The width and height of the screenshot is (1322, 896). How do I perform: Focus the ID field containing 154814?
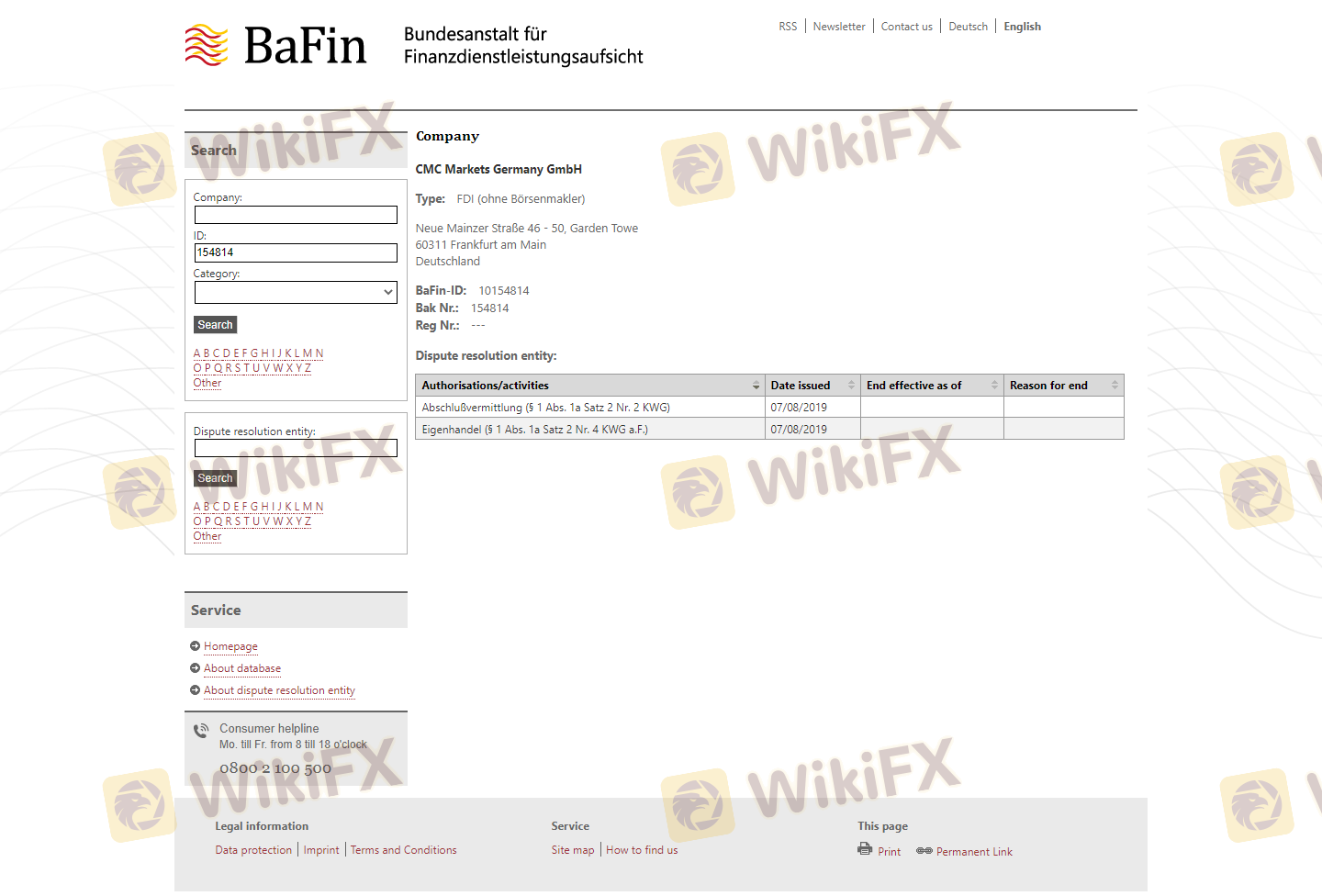(x=296, y=252)
